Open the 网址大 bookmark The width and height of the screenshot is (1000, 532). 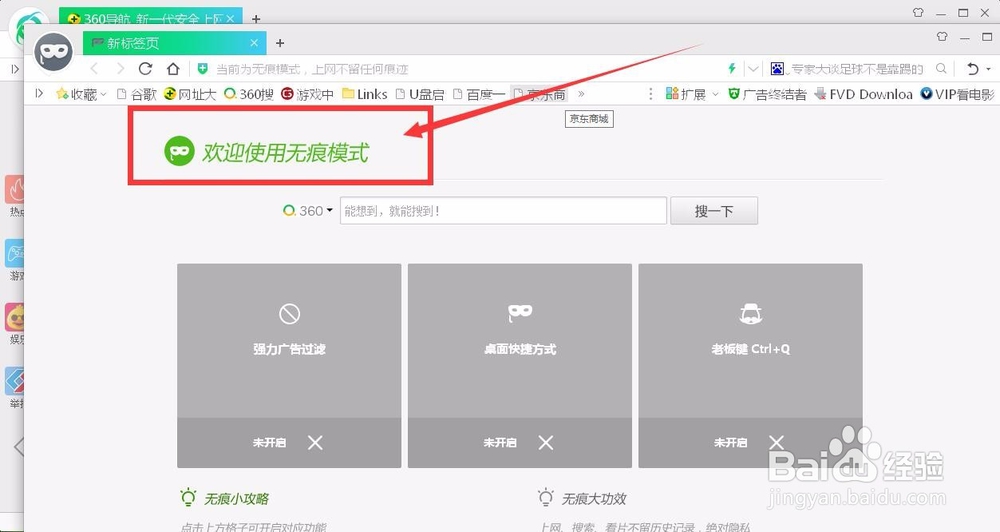(189, 94)
